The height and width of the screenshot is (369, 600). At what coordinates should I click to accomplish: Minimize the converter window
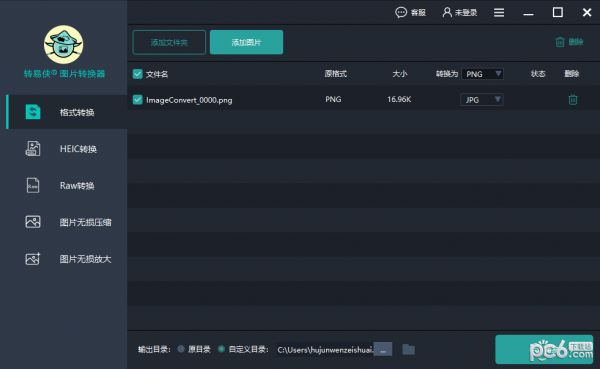point(528,13)
